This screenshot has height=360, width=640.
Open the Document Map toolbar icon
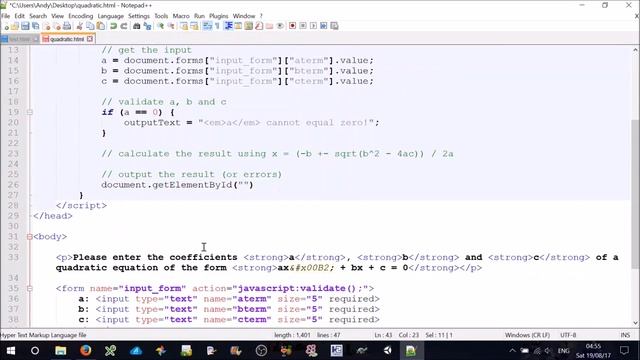click(x=249, y=26)
